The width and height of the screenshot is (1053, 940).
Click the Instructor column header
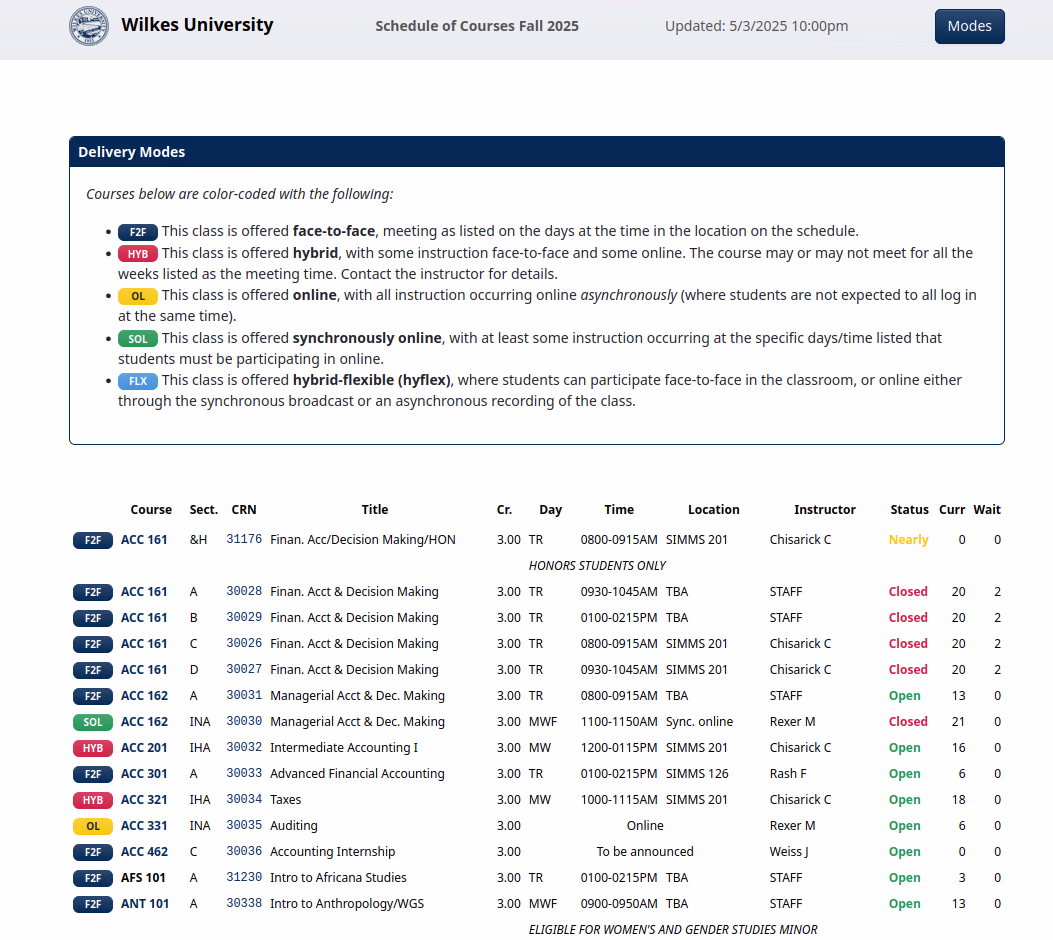click(x=824, y=510)
